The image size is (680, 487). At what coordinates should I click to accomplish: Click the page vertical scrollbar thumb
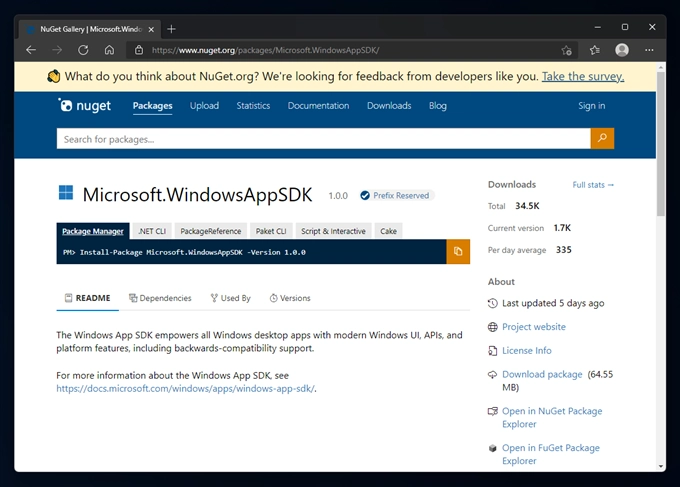point(661,143)
